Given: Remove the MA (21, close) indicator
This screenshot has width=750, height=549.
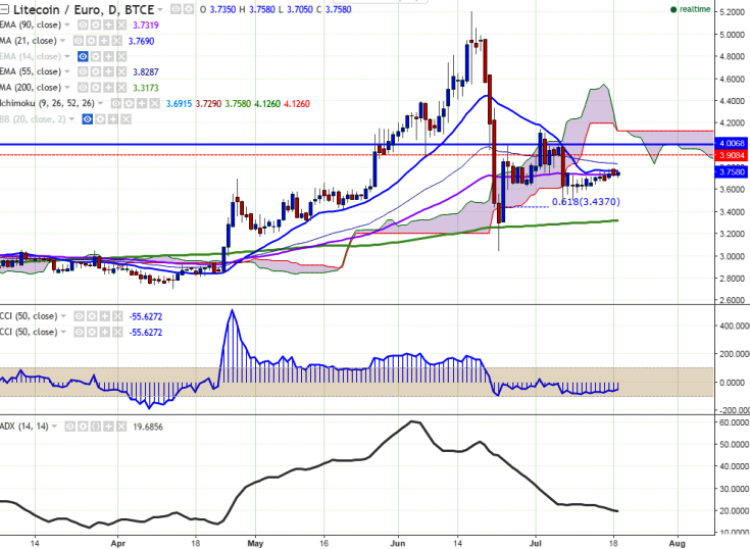Looking at the screenshot, I should click(118, 40).
